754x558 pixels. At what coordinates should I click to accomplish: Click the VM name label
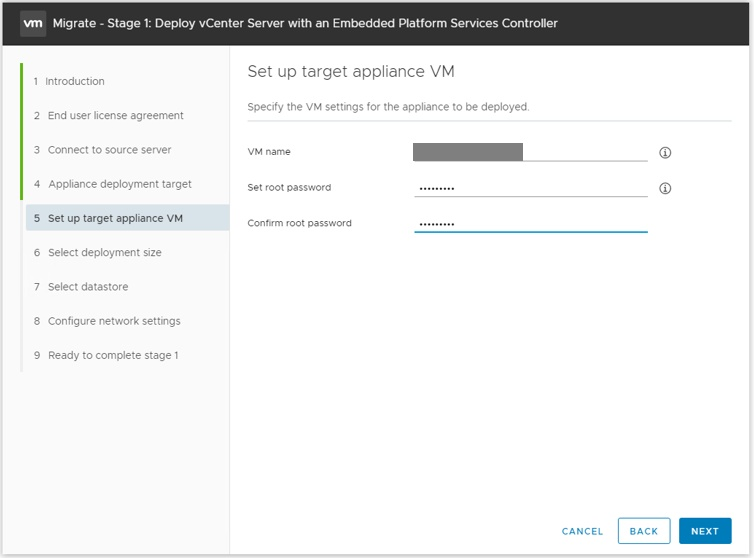click(269, 152)
